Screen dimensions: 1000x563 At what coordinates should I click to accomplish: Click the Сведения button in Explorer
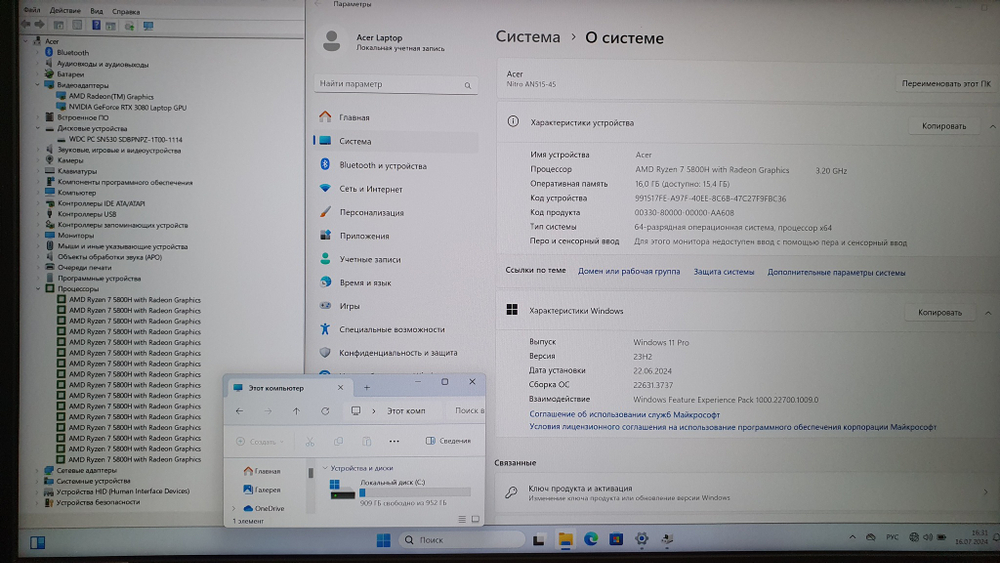[448, 441]
